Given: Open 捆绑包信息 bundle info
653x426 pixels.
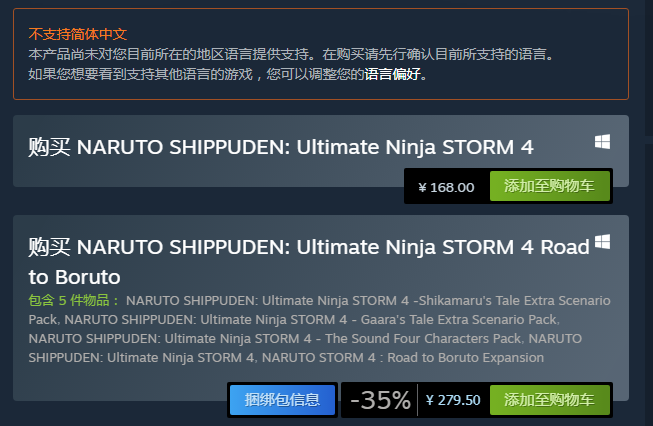Looking at the screenshot, I should coord(282,400).
